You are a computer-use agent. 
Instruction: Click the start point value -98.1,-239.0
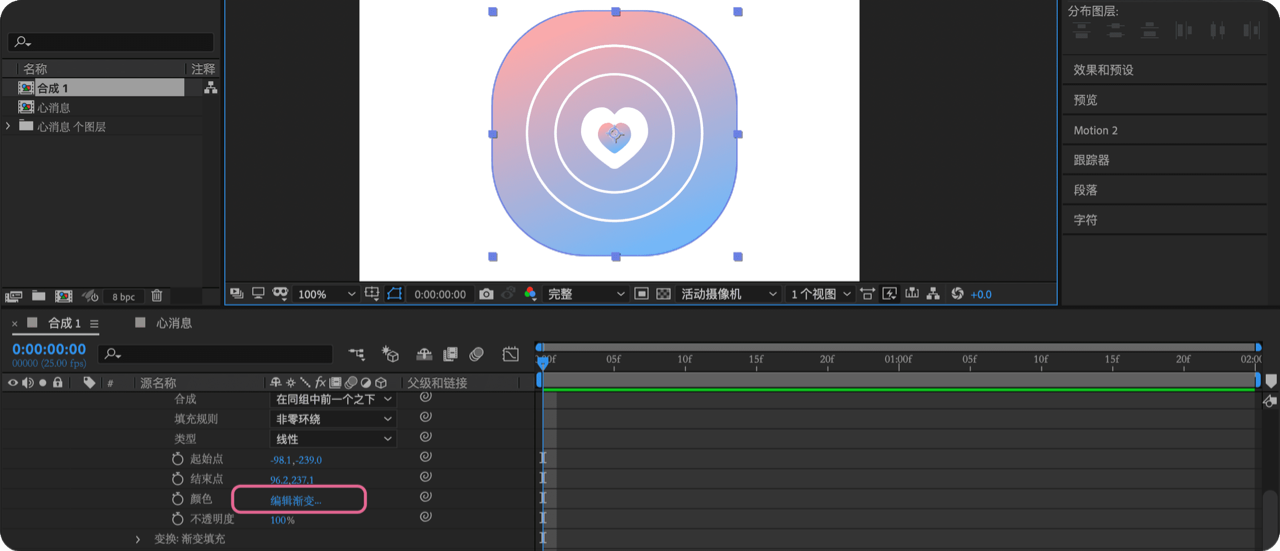click(296, 460)
